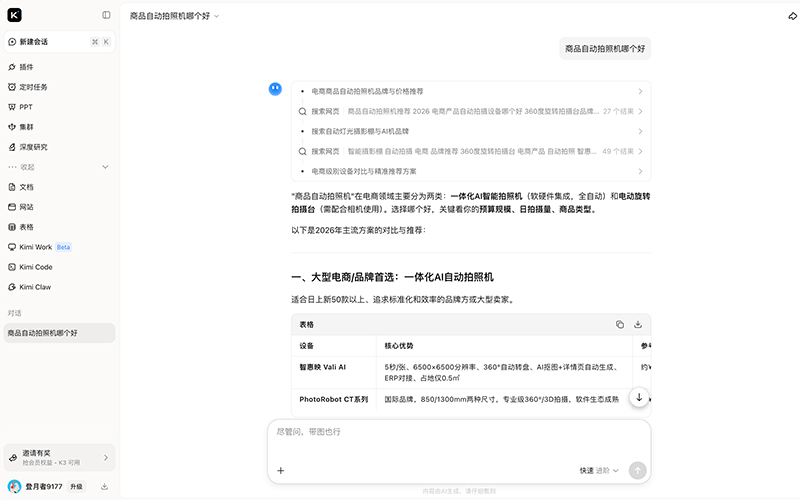Click the share icon in header
The image size is (800, 500).
pyautogui.click(x=792, y=16)
